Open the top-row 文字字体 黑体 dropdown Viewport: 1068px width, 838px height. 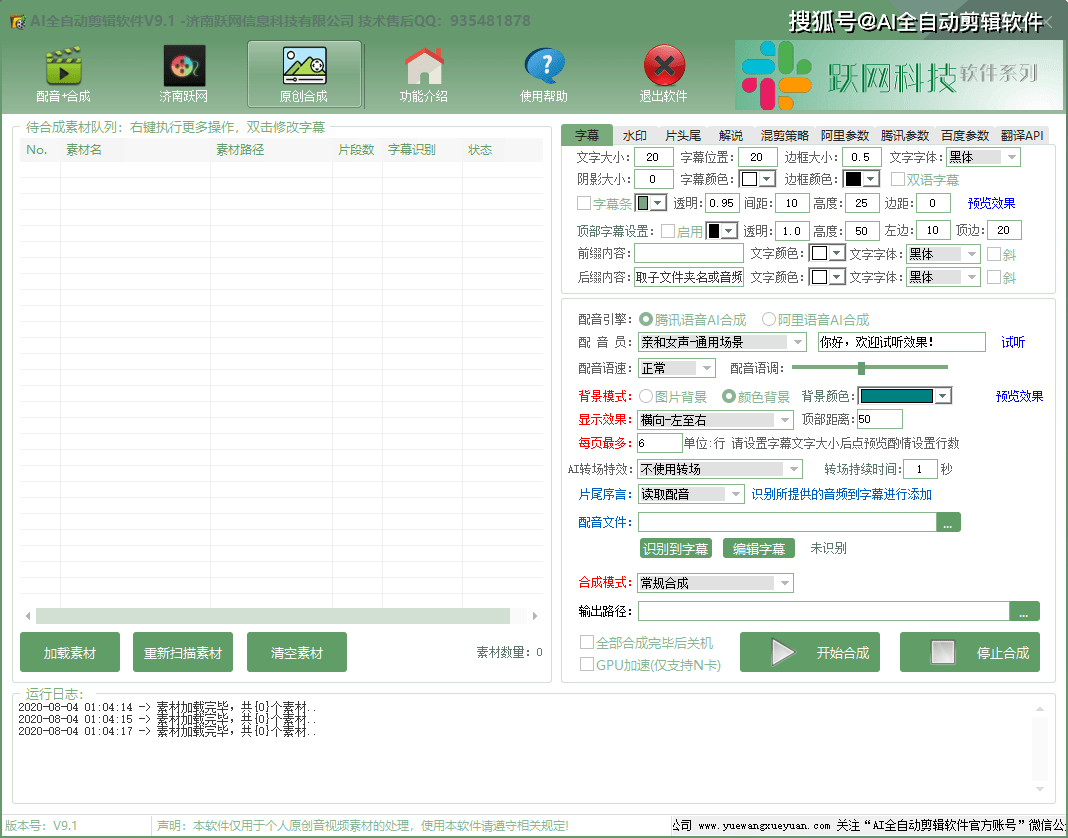coord(983,157)
